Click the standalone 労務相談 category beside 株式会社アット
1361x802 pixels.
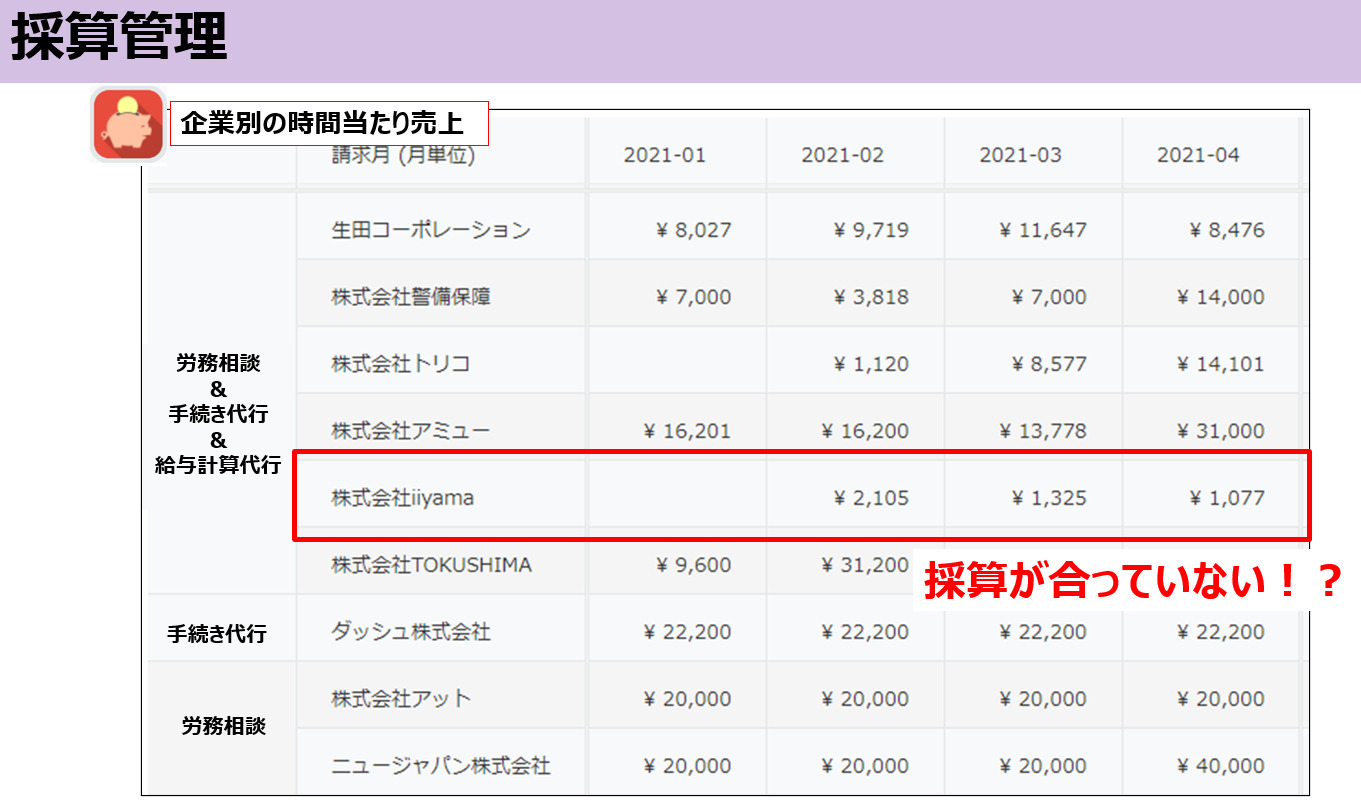coord(224,727)
